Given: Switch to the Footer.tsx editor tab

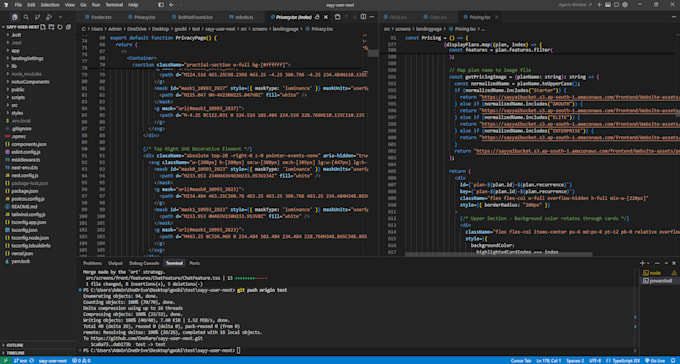Looking at the screenshot, I should click(x=99, y=17).
